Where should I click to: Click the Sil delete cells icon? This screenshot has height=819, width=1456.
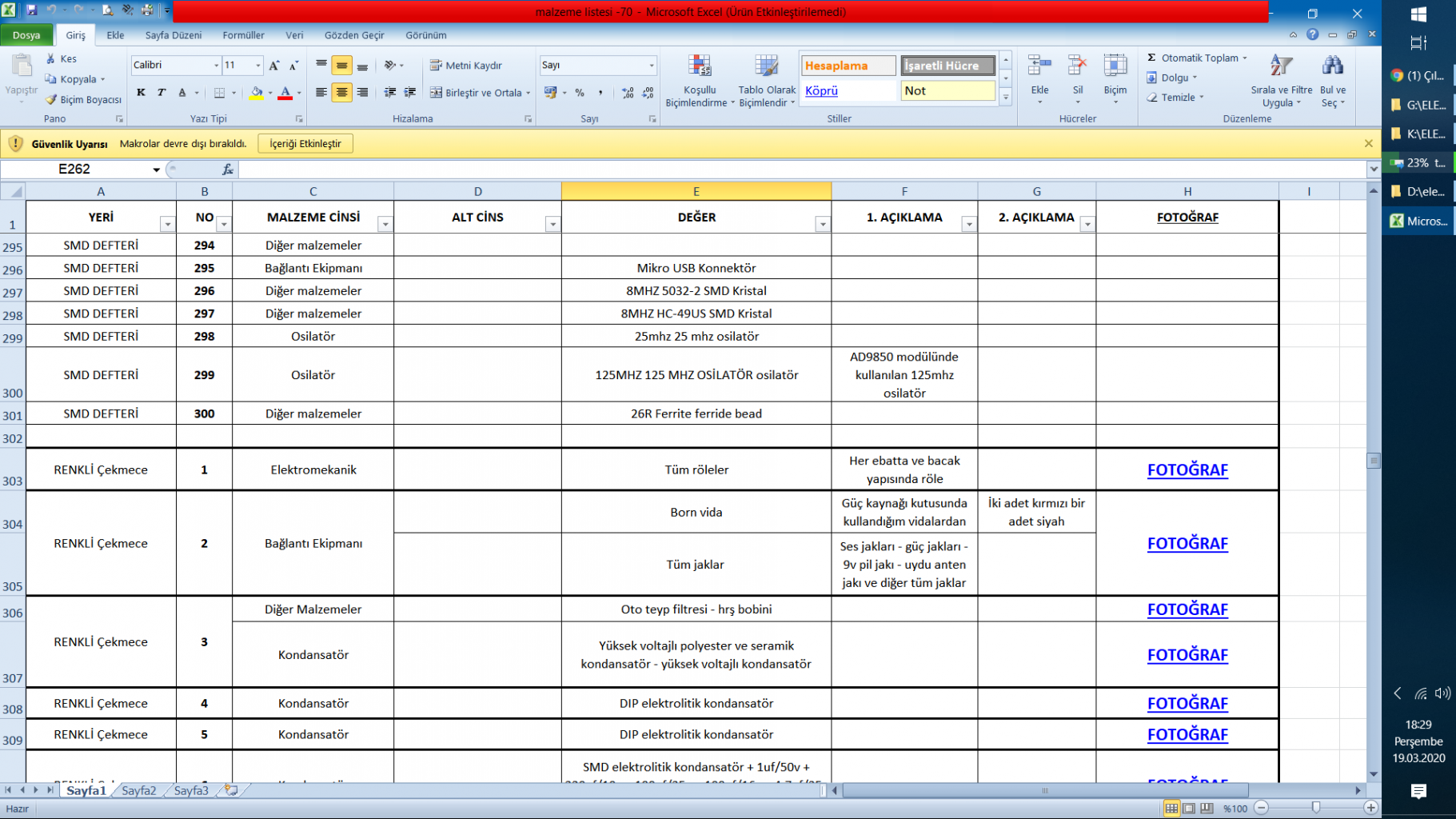point(1078,67)
